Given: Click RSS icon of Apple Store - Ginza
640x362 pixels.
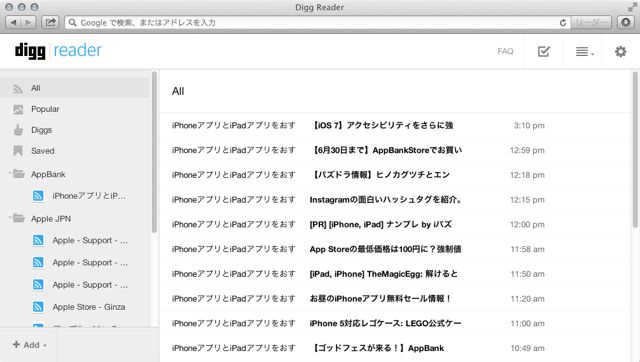Looking at the screenshot, I should (x=38, y=306).
